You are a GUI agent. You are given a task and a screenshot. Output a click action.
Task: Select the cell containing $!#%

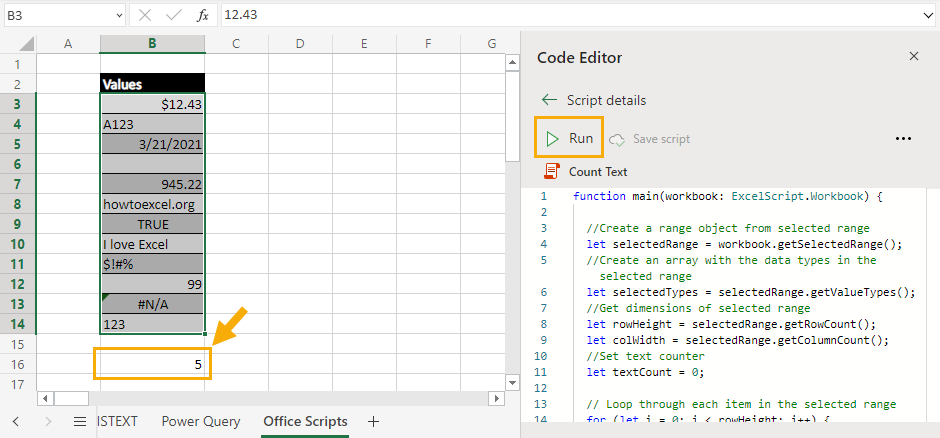[152, 264]
